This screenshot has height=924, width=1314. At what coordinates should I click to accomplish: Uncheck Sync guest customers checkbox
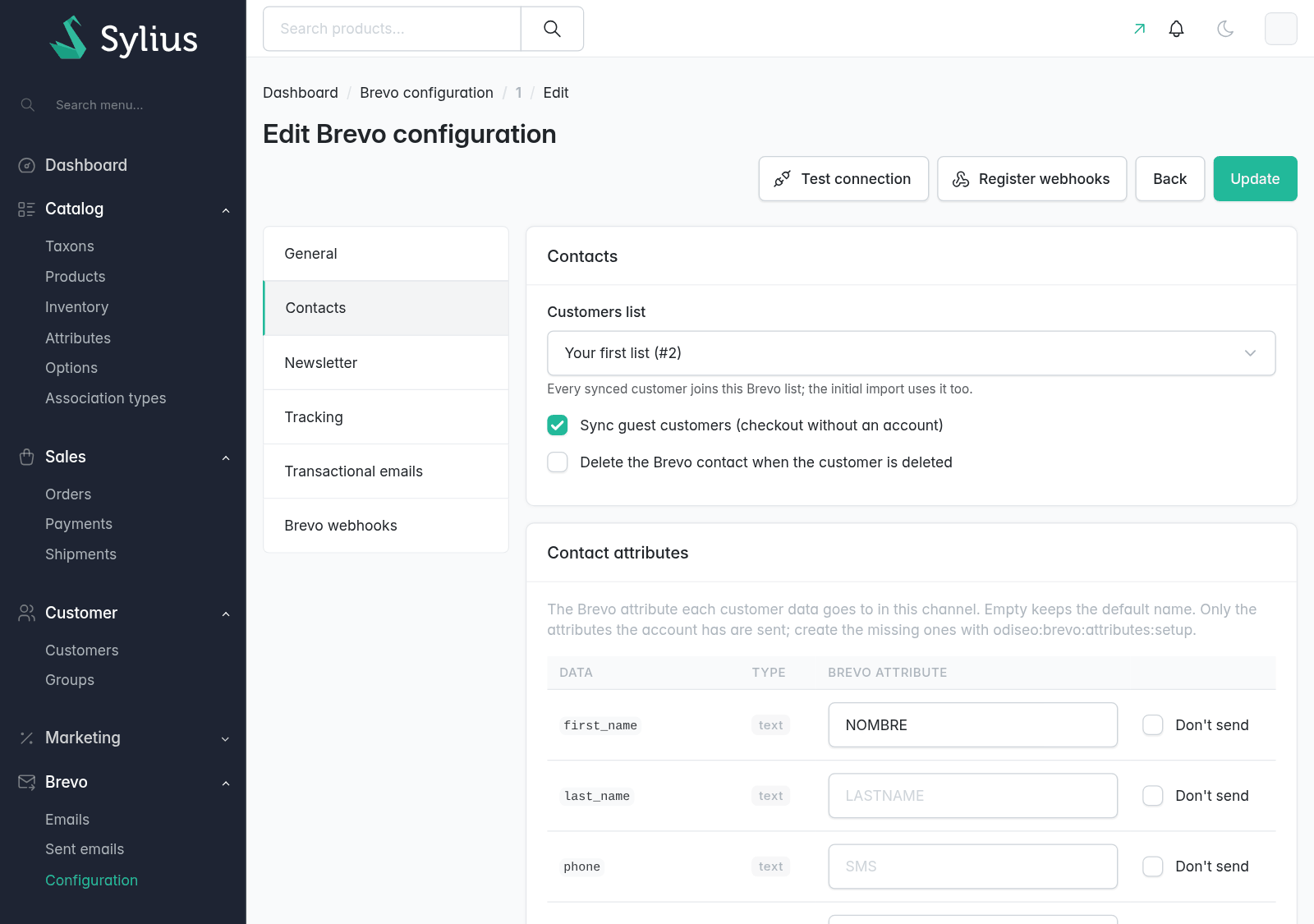(558, 425)
